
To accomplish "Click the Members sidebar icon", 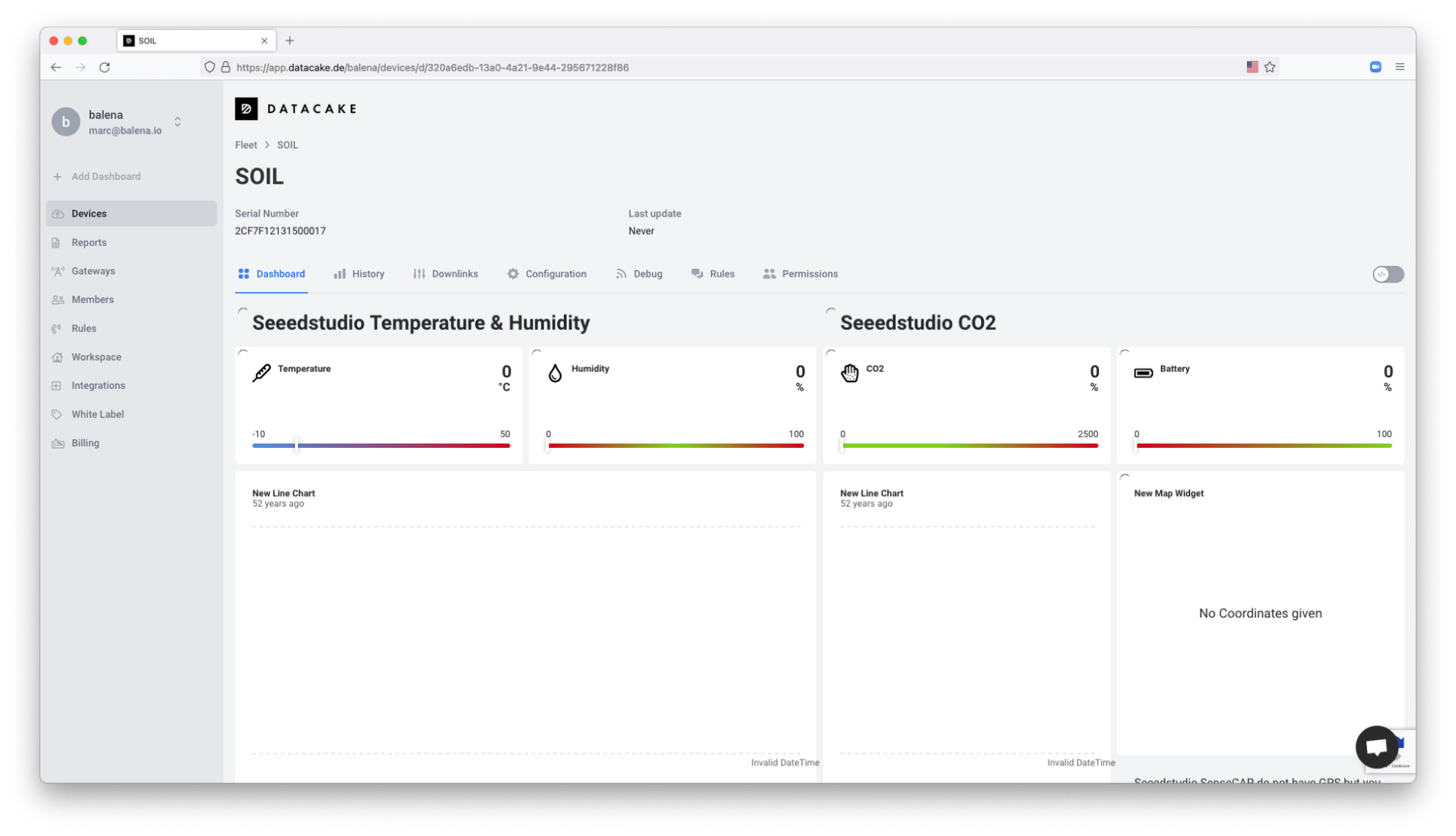I will tap(58, 299).
